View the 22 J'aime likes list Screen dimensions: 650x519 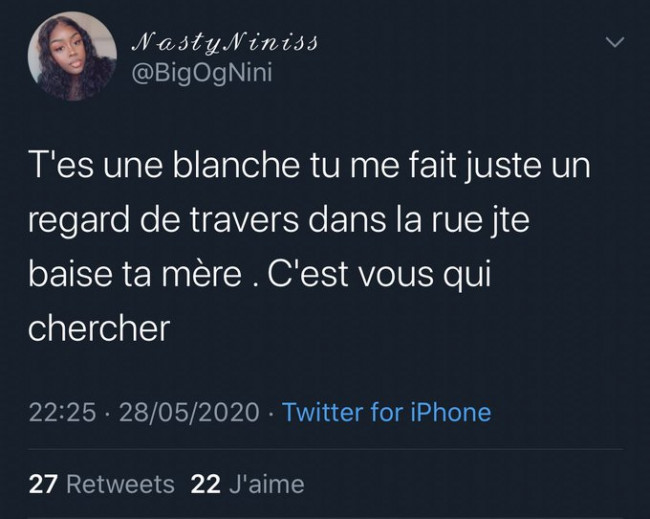coord(247,484)
